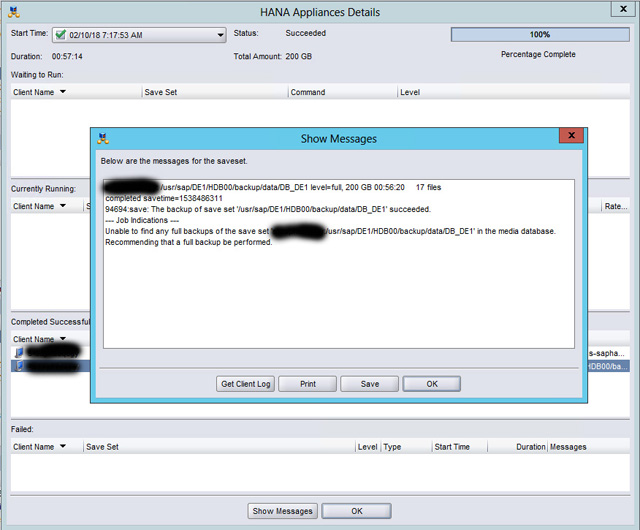
Task: Click Save Set header in Waiting to Run
Action: coord(161,92)
